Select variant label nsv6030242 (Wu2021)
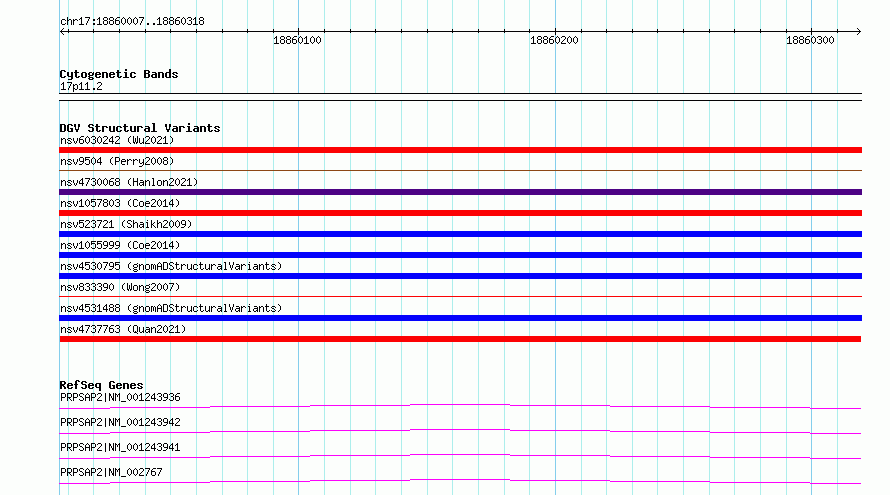This screenshot has width=890, height=495. coord(117,140)
